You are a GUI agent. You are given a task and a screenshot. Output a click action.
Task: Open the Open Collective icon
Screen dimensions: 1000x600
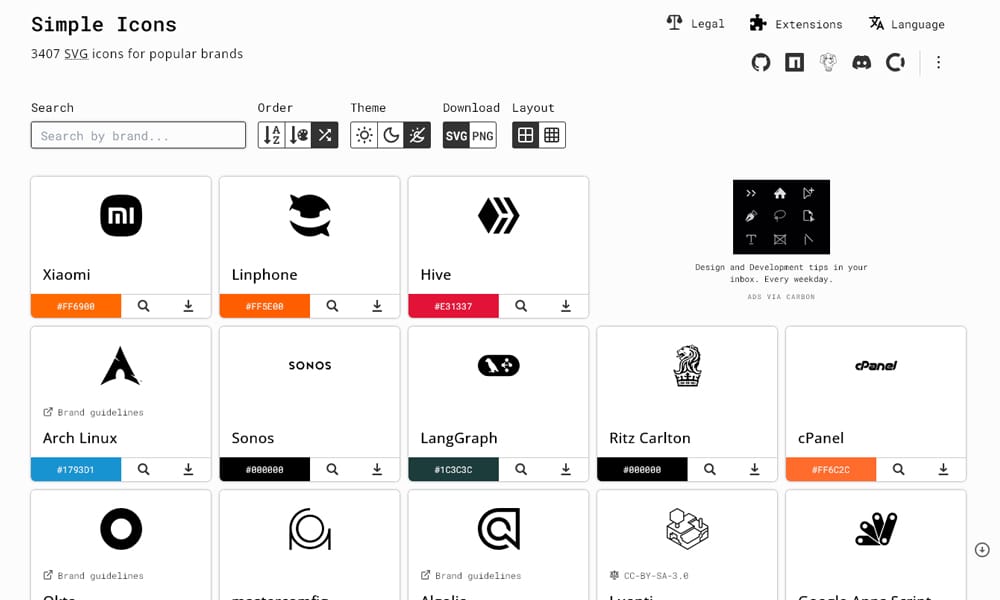point(895,62)
